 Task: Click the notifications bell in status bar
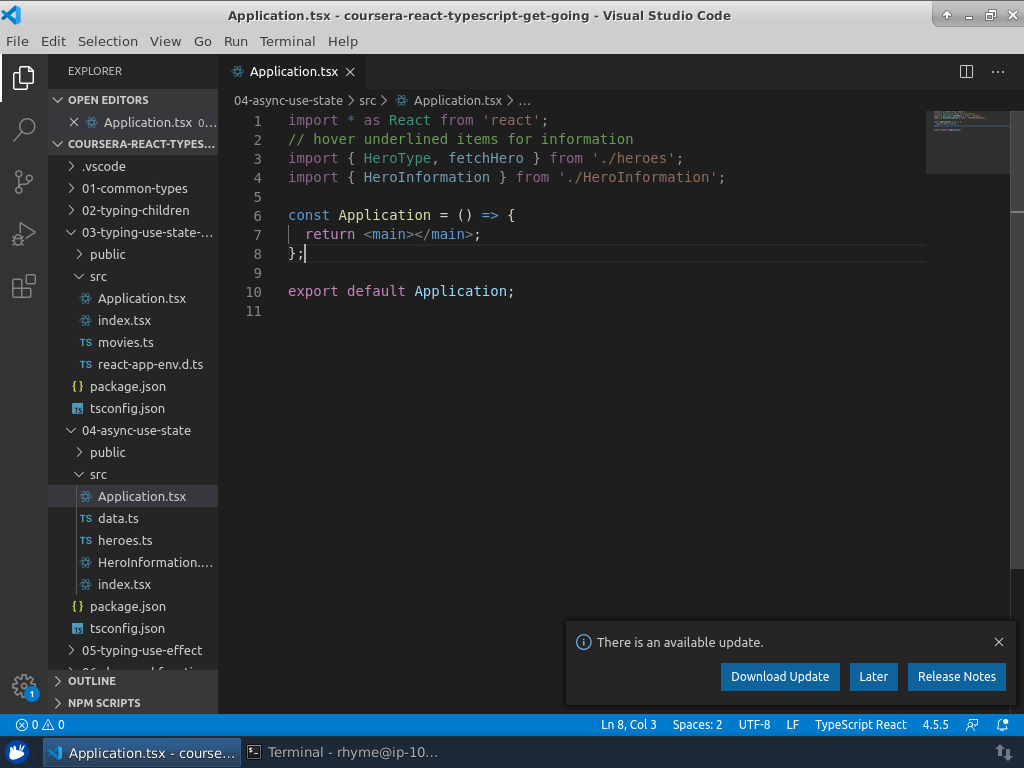(1003, 725)
